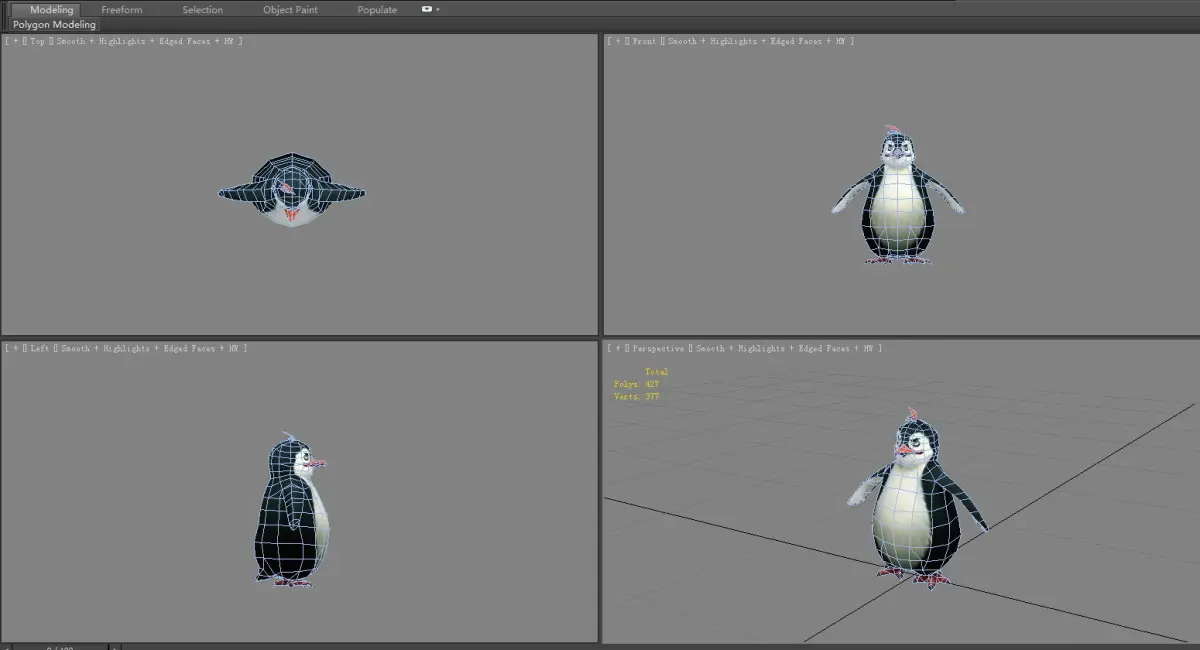Open the Selection ribbon tab
1200x650 pixels.
point(203,10)
